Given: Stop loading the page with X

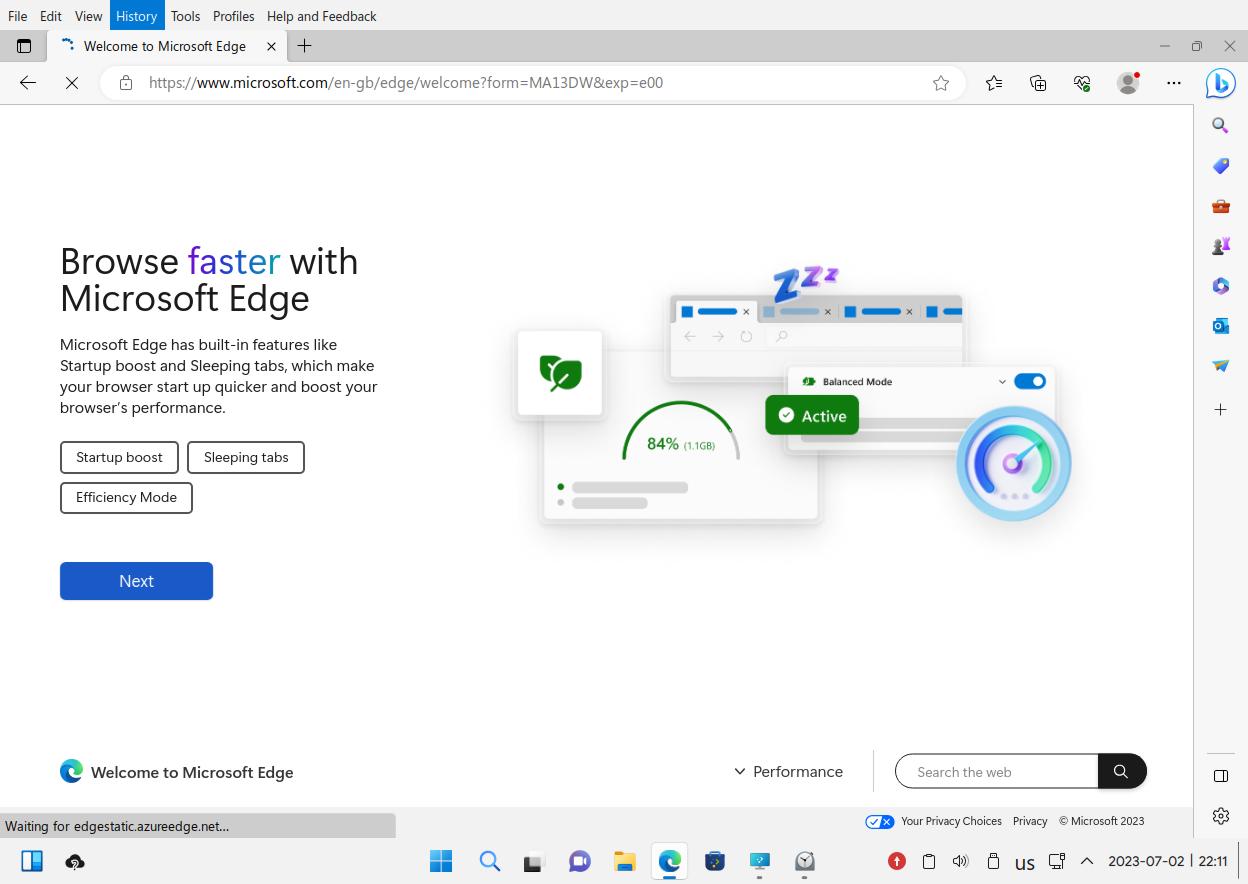Looking at the screenshot, I should [x=72, y=83].
